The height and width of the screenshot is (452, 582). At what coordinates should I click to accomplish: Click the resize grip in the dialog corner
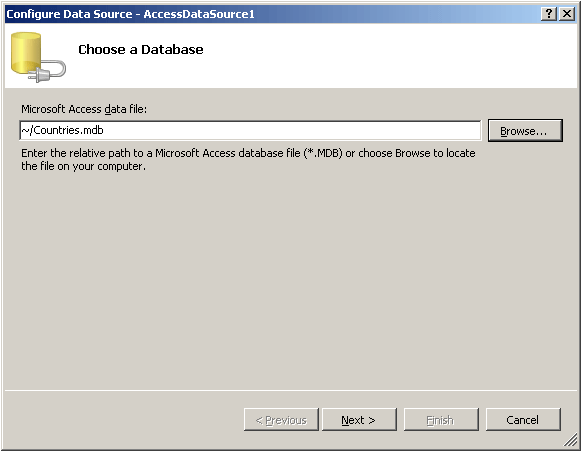click(570, 440)
